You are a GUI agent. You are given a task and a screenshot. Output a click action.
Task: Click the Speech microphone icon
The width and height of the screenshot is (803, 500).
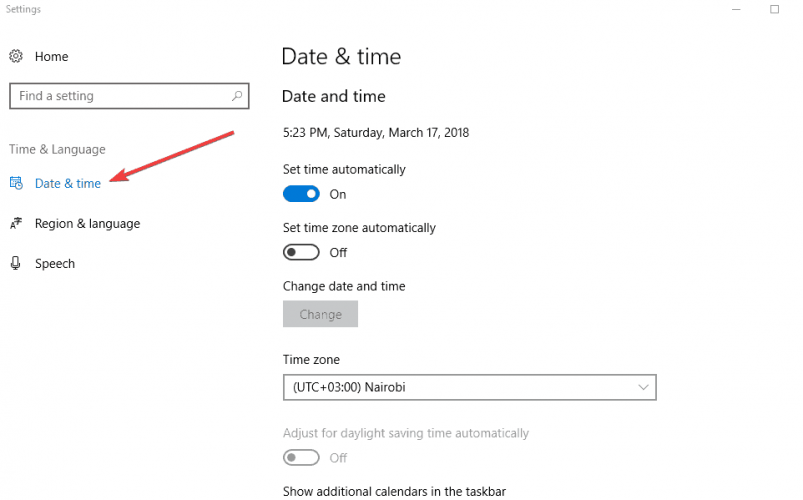15,263
